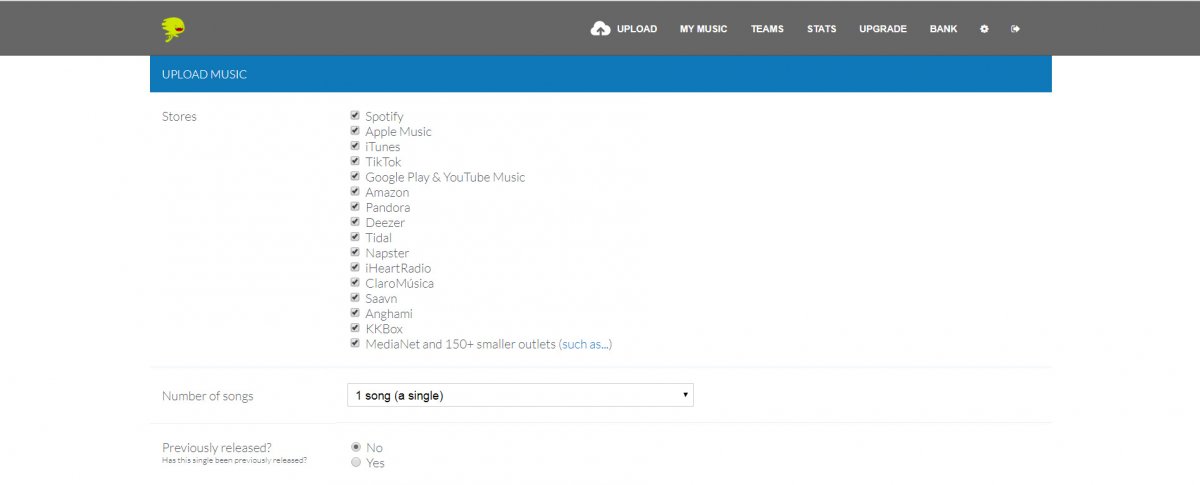Click the sign out icon
1200x485 pixels.
pos(1015,29)
